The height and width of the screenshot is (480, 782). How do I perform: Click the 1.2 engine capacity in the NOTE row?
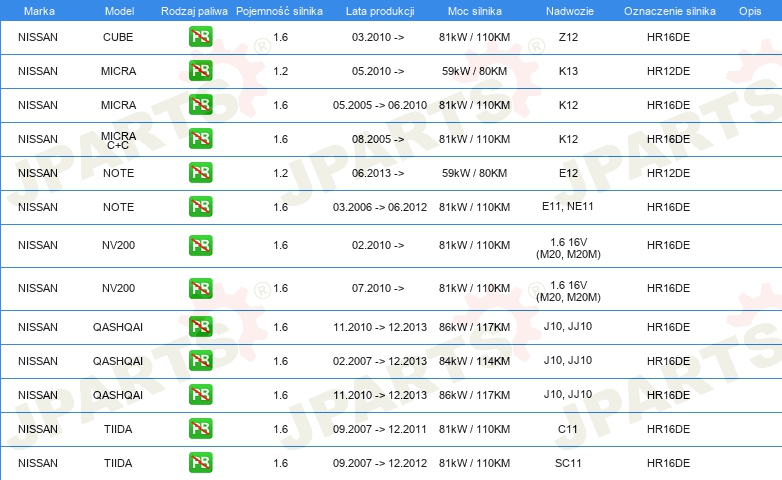point(281,173)
